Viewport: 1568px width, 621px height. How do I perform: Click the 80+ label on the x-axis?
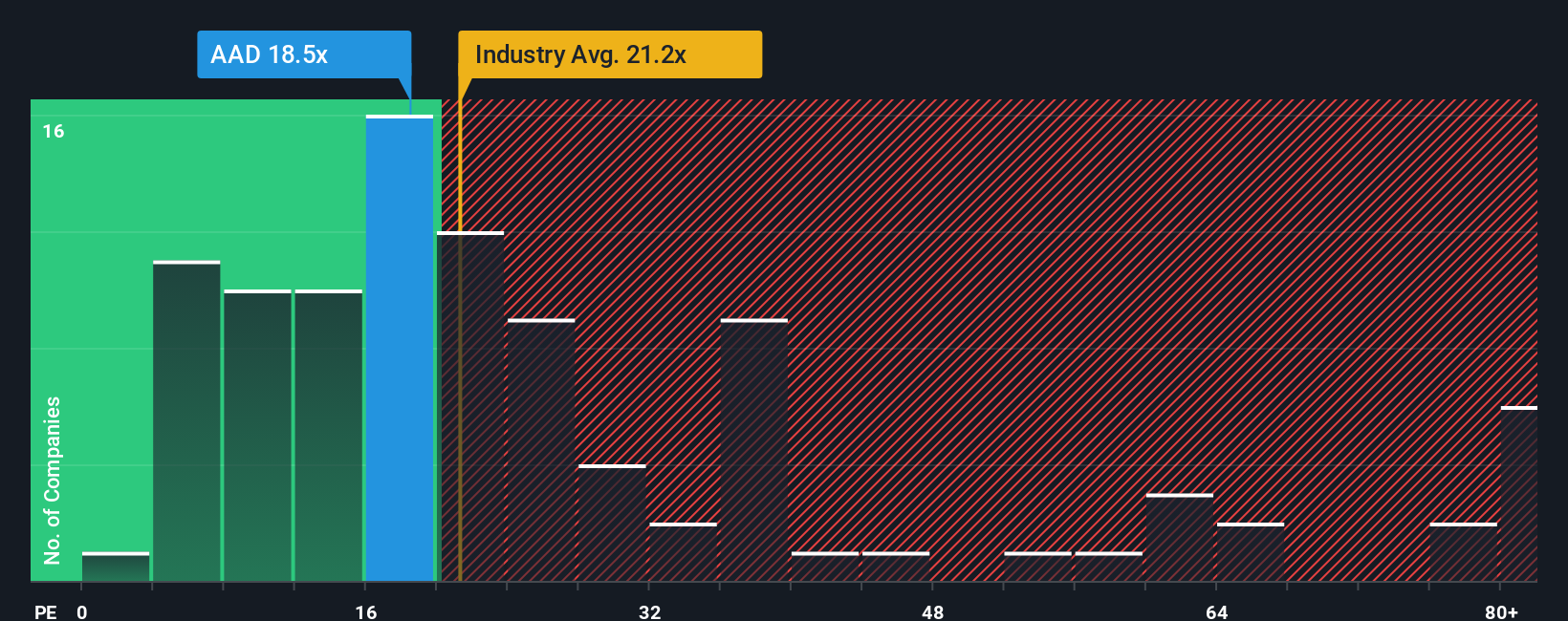[x=1502, y=611]
